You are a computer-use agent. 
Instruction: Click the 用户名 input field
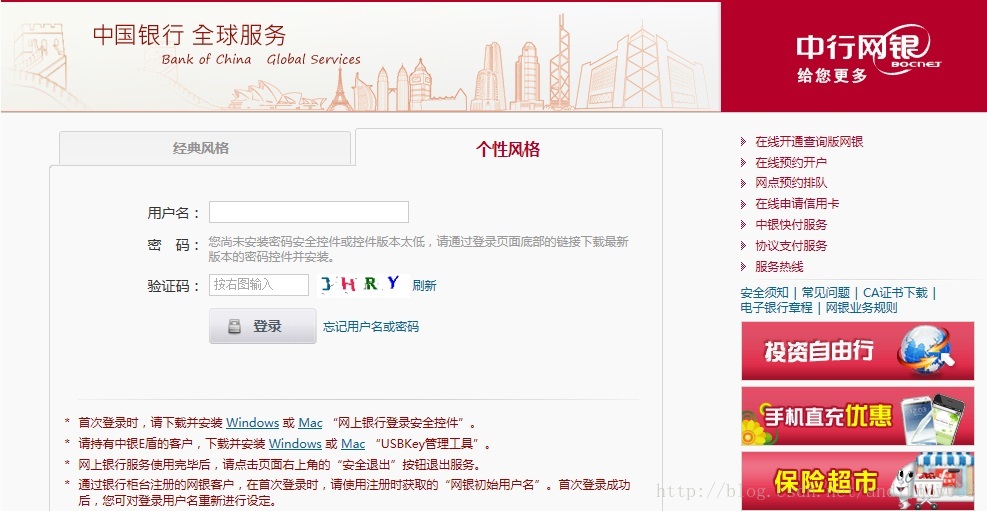pos(308,212)
